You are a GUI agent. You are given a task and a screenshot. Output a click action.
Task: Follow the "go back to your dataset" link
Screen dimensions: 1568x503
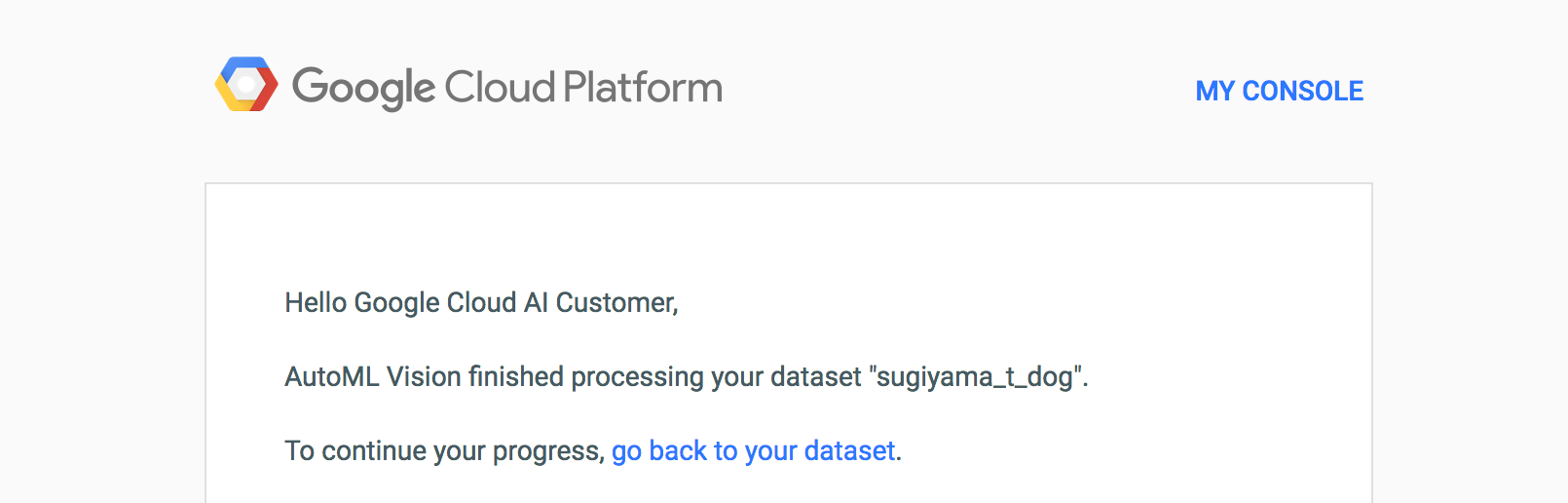753,450
